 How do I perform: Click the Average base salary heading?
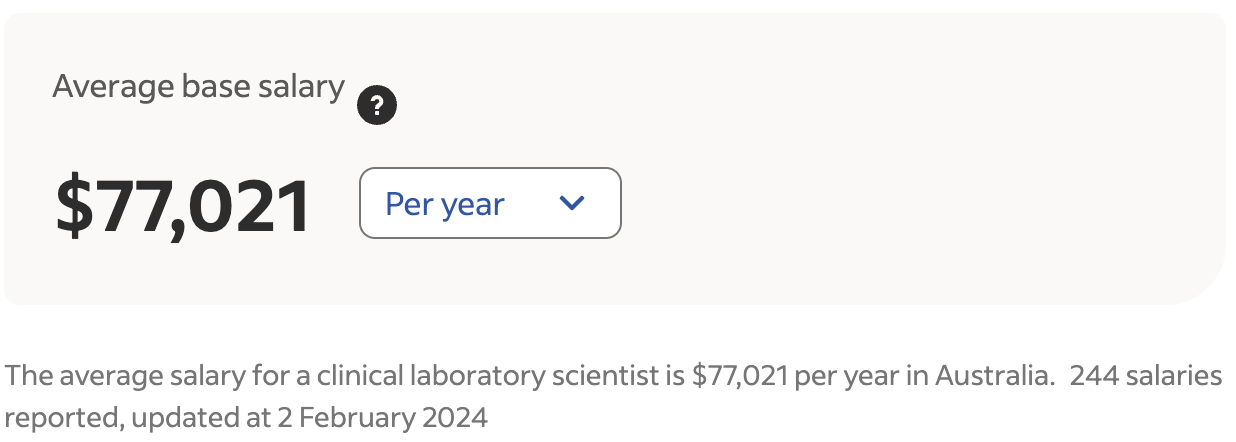(198, 87)
